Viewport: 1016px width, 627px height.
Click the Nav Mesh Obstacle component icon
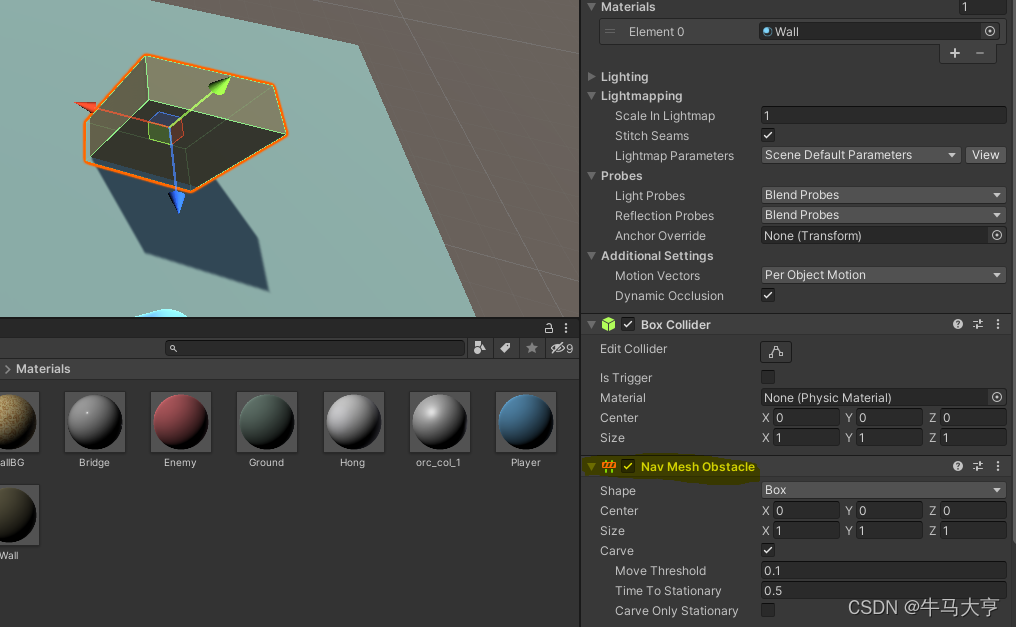tap(608, 466)
